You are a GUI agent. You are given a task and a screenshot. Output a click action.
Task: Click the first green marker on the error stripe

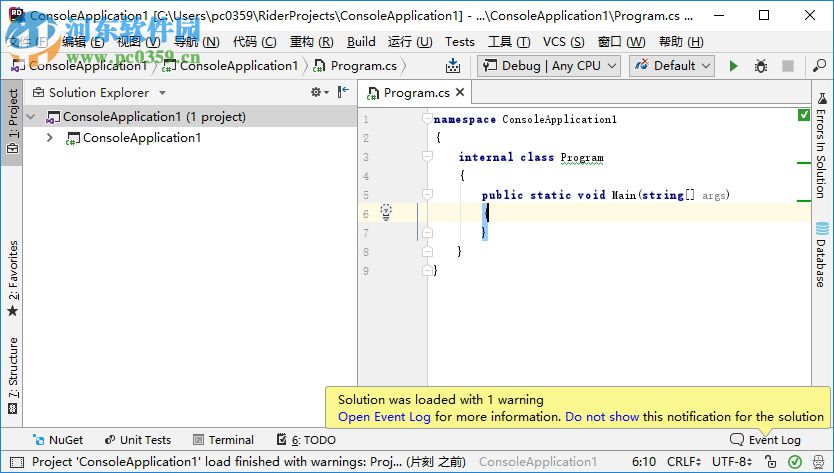coord(804,163)
